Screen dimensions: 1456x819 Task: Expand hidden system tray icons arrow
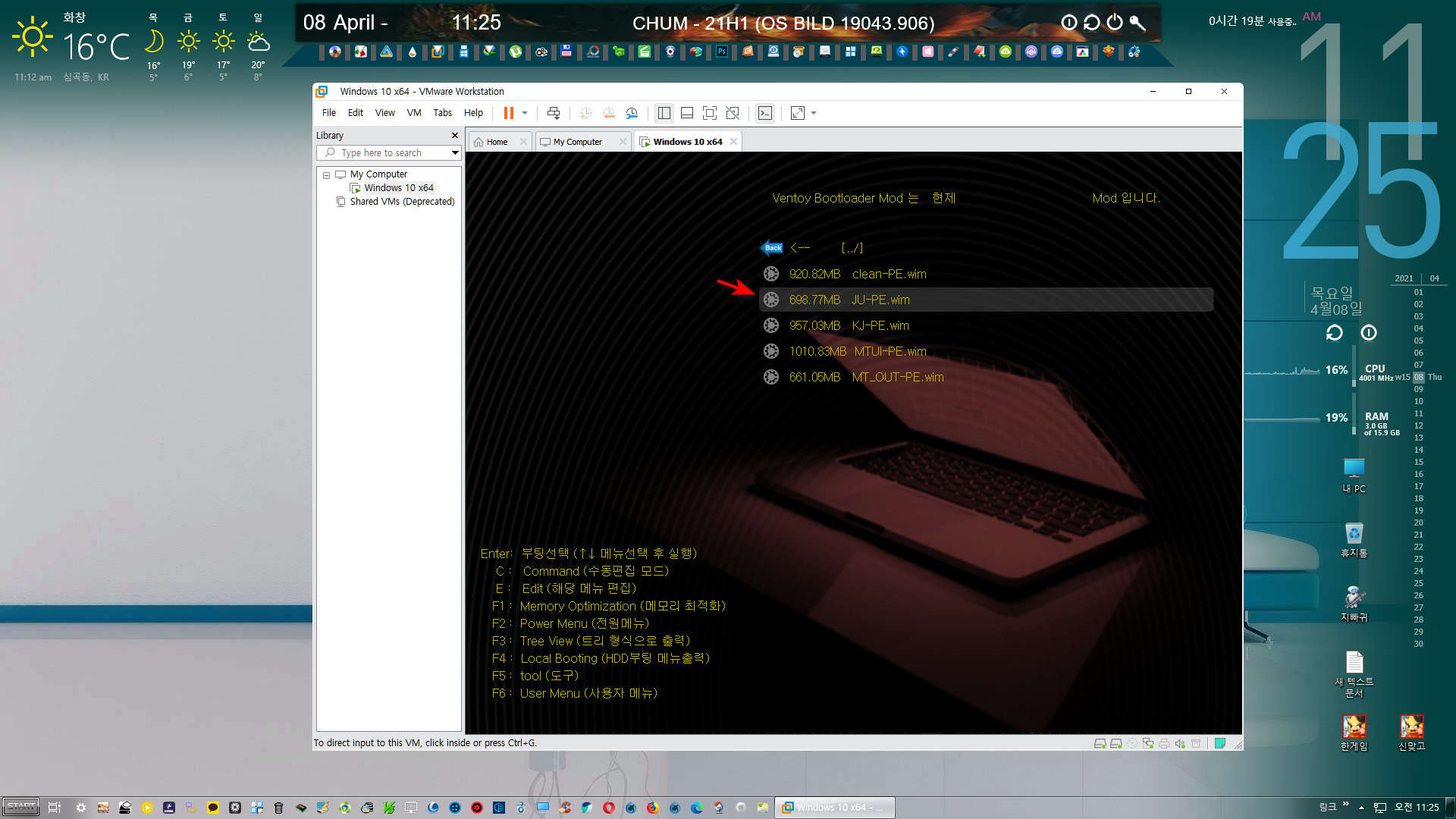1361,808
